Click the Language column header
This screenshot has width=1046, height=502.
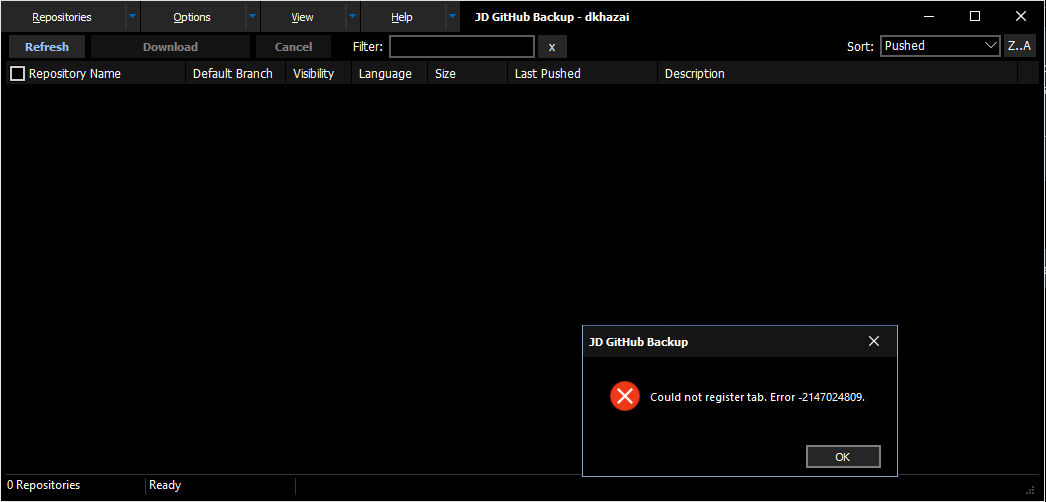point(390,73)
